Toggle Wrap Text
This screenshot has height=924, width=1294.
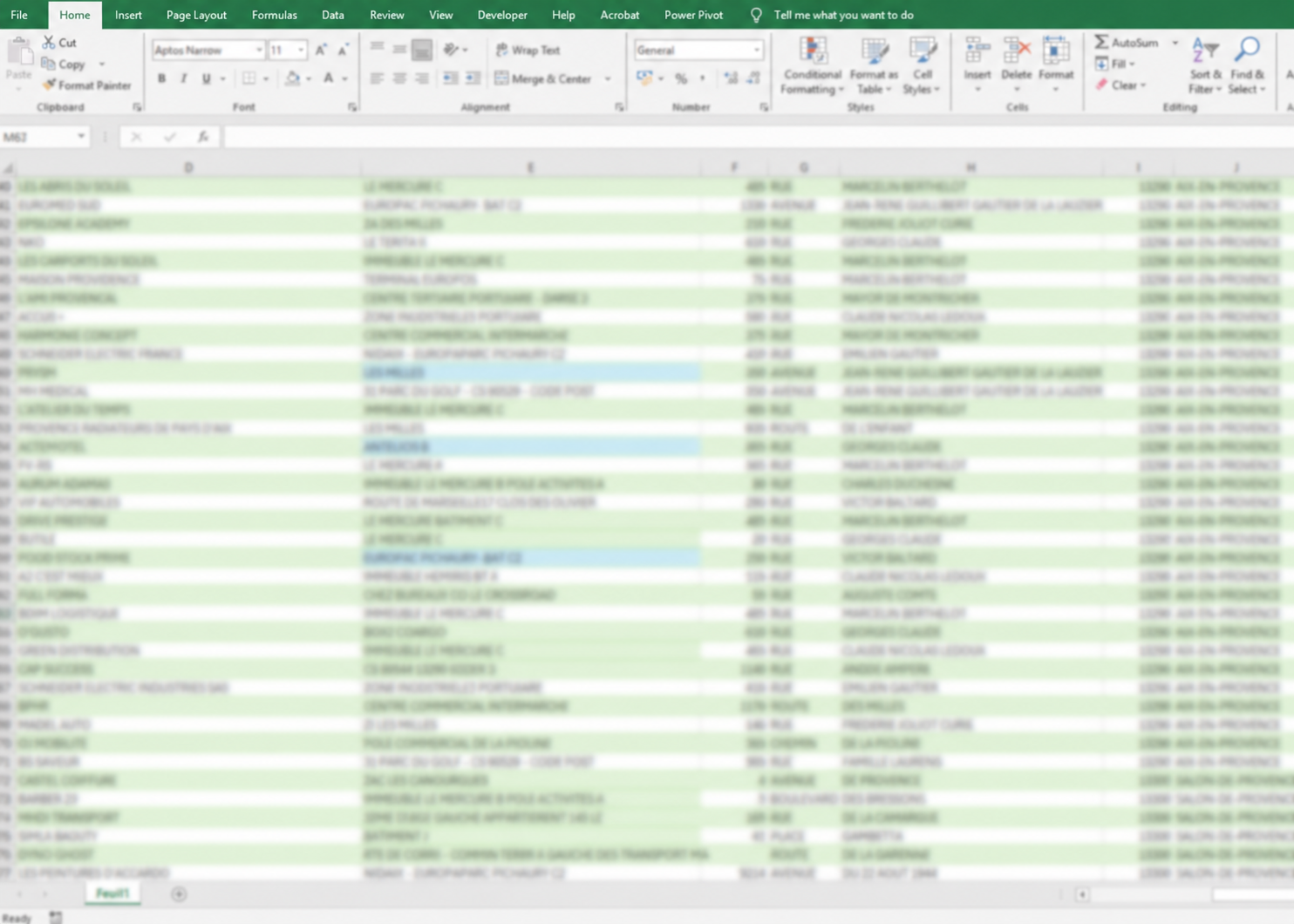[x=528, y=50]
